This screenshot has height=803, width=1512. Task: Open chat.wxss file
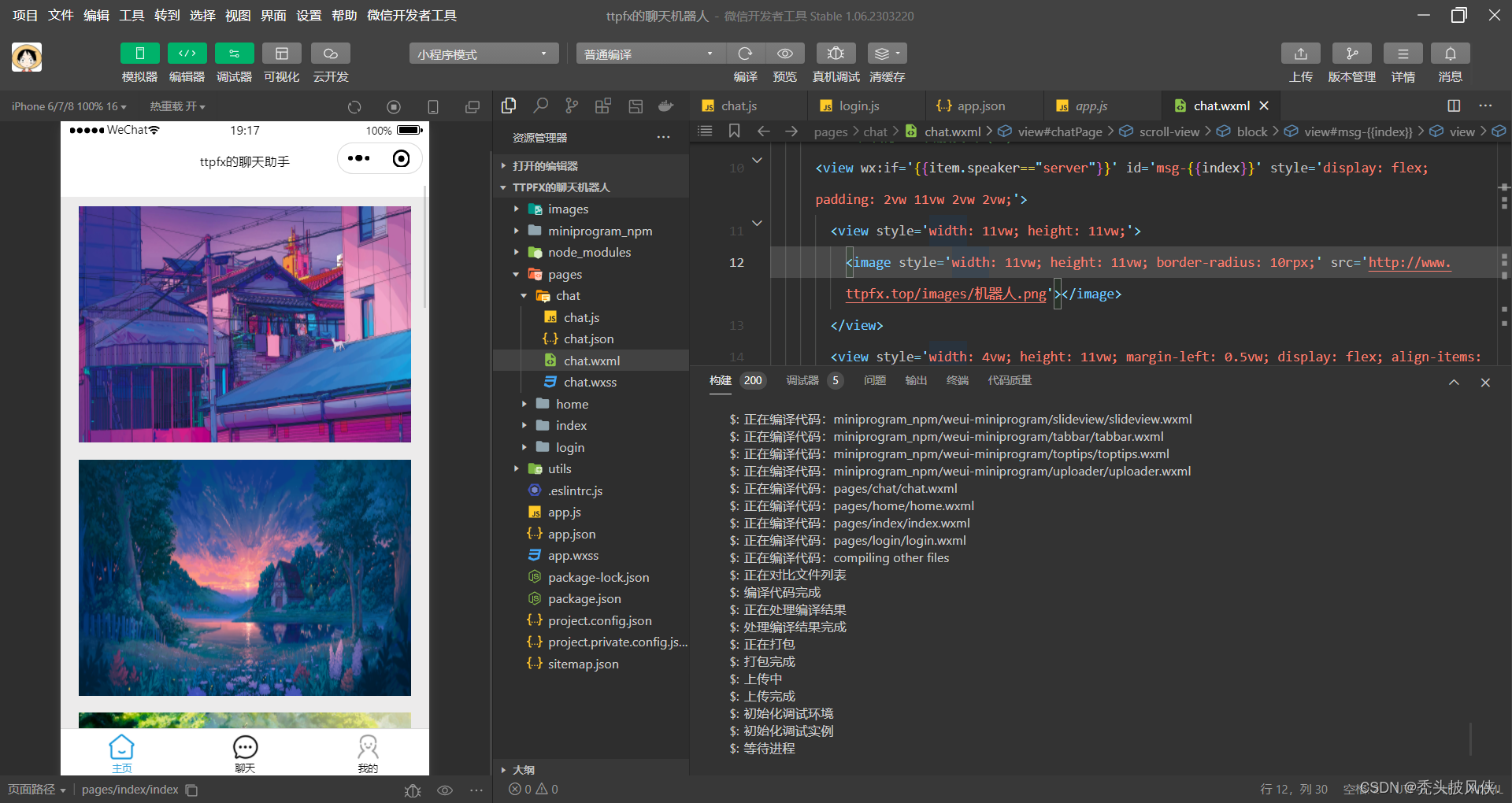click(x=591, y=383)
